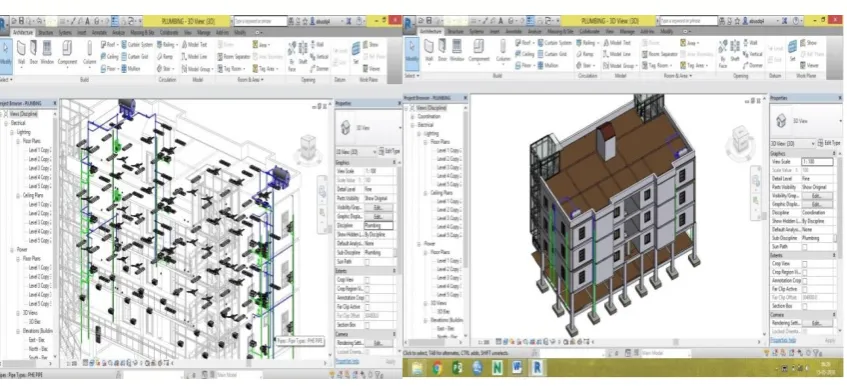Toggle Sun Path checkbox in the left window
Screen dimensions: 847x386
click(x=367, y=262)
